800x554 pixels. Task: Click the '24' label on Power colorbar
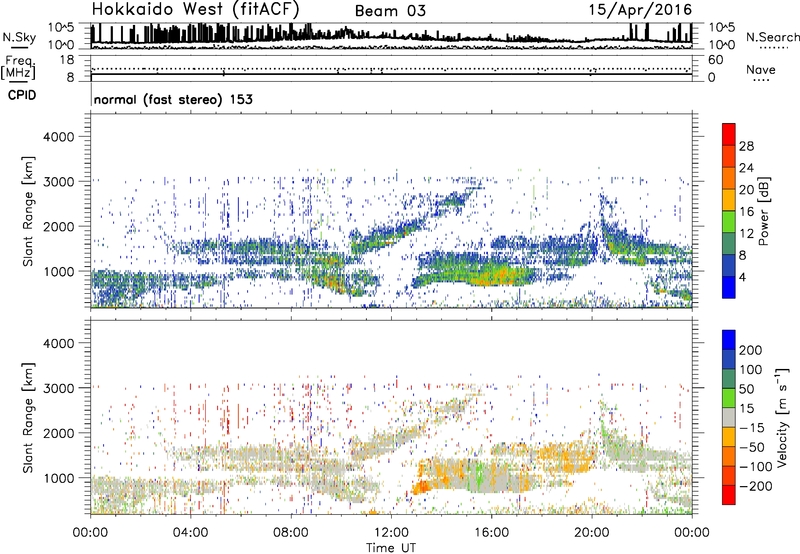coord(746,168)
